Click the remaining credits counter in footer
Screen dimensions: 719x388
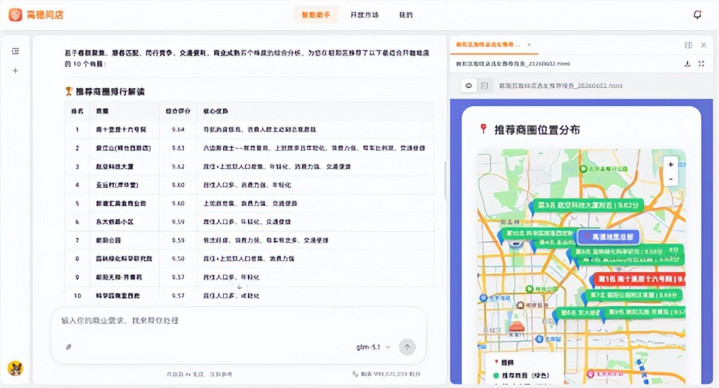(x=386, y=374)
